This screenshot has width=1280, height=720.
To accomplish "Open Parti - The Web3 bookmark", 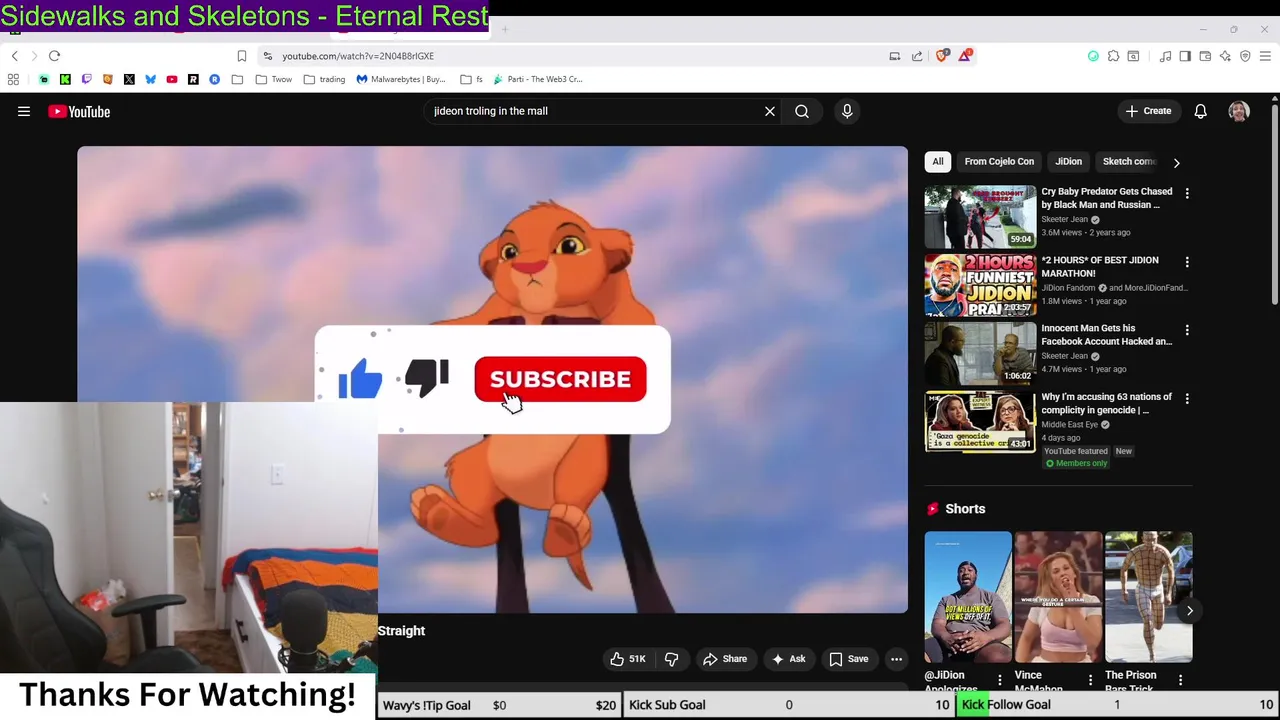I will coord(536,79).
